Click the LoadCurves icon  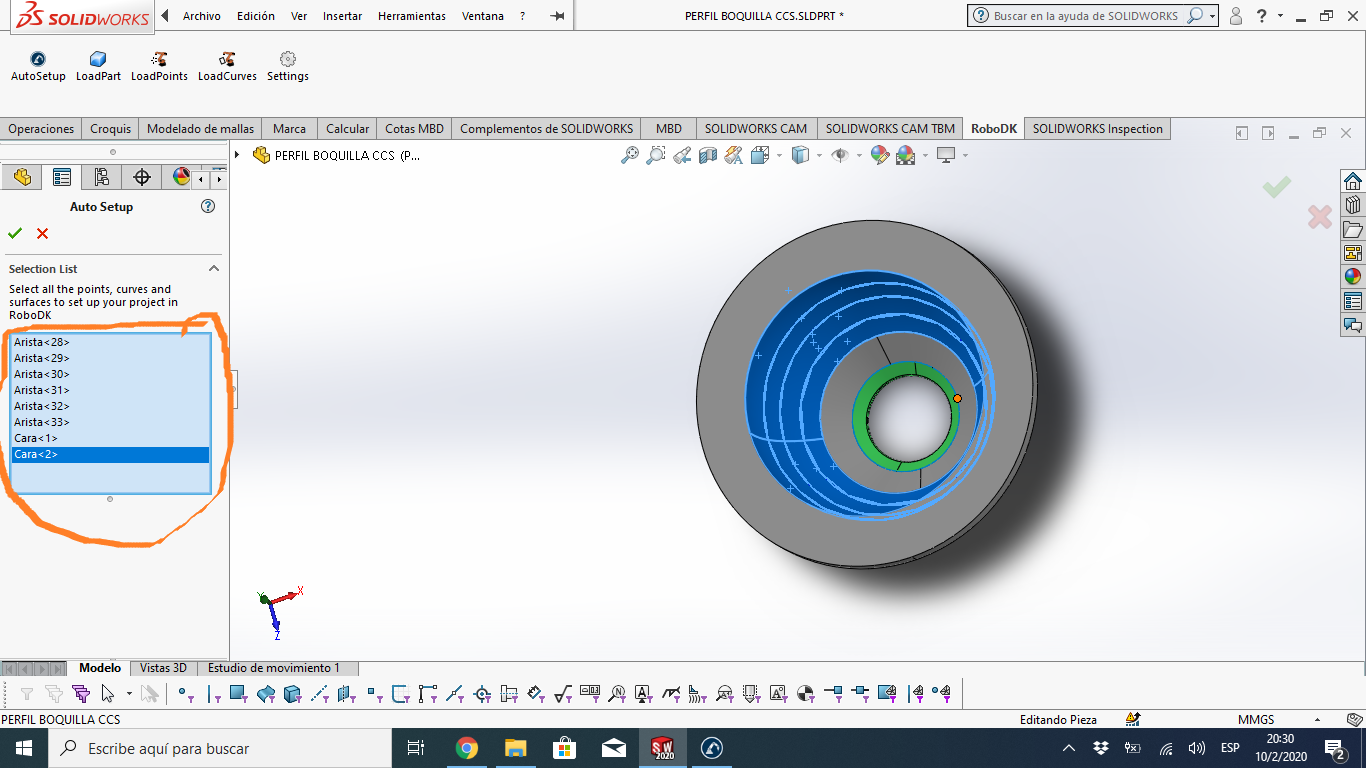(227, 60)
